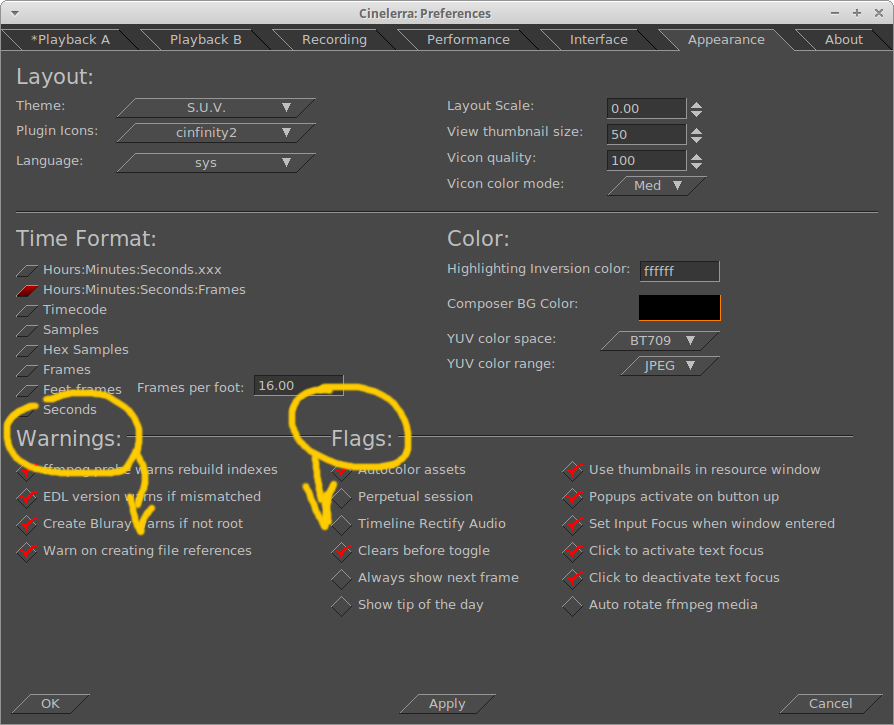Click the Highlighting Inversion color text field

click(679, 271)
